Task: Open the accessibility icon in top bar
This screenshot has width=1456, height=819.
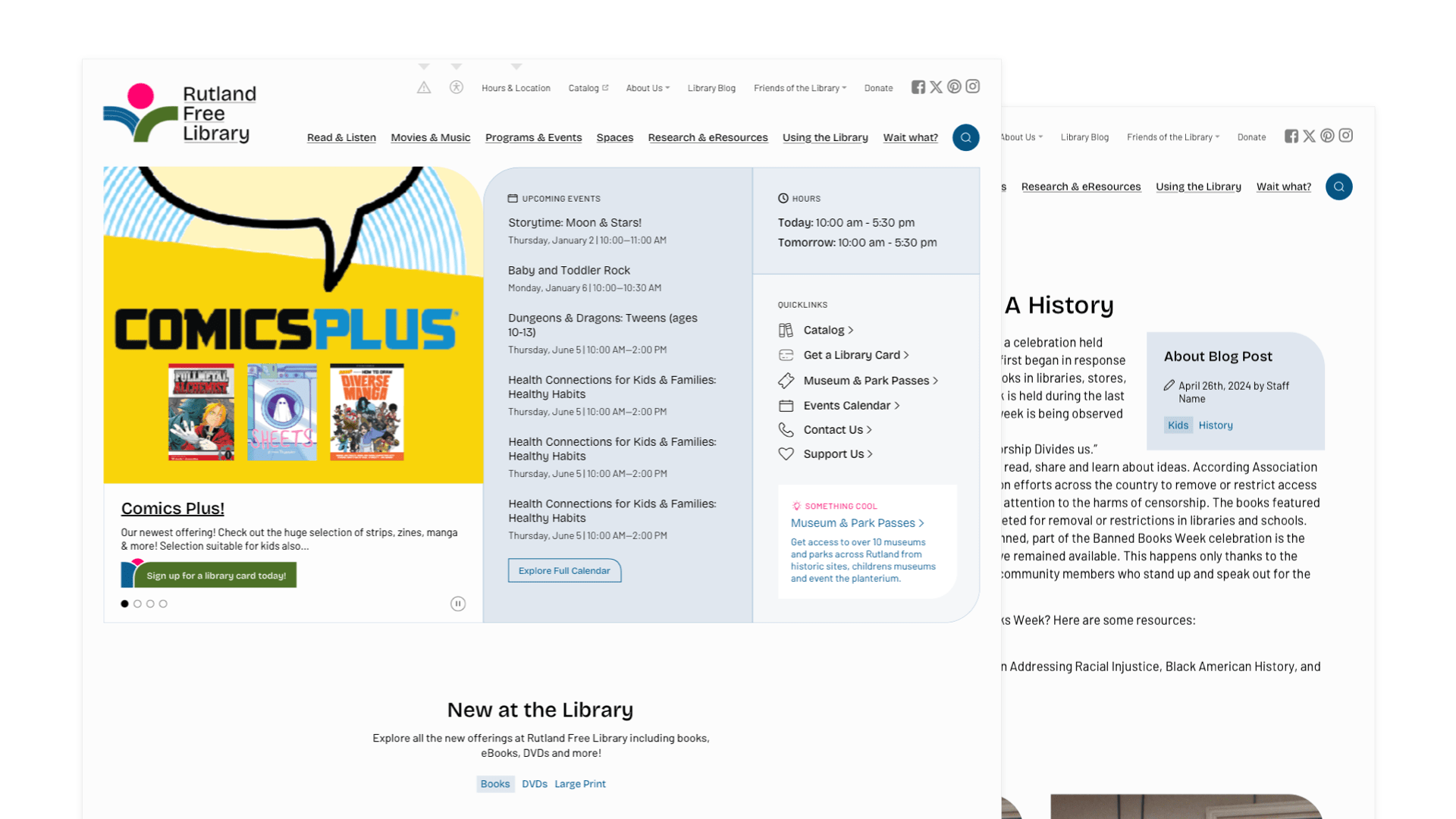Action: 457,87
